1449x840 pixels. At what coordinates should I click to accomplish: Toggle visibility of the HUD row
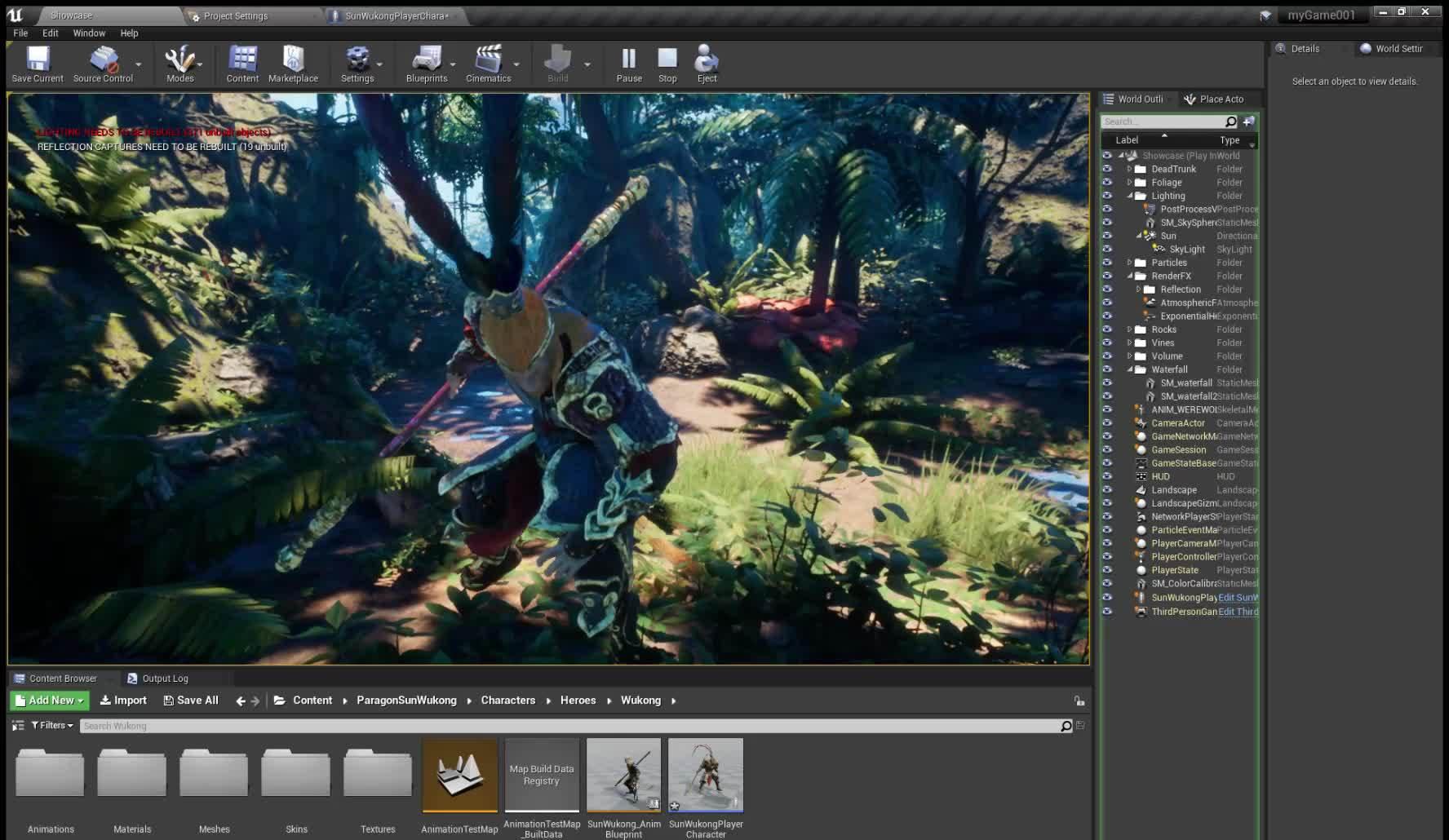[1107, 476]
